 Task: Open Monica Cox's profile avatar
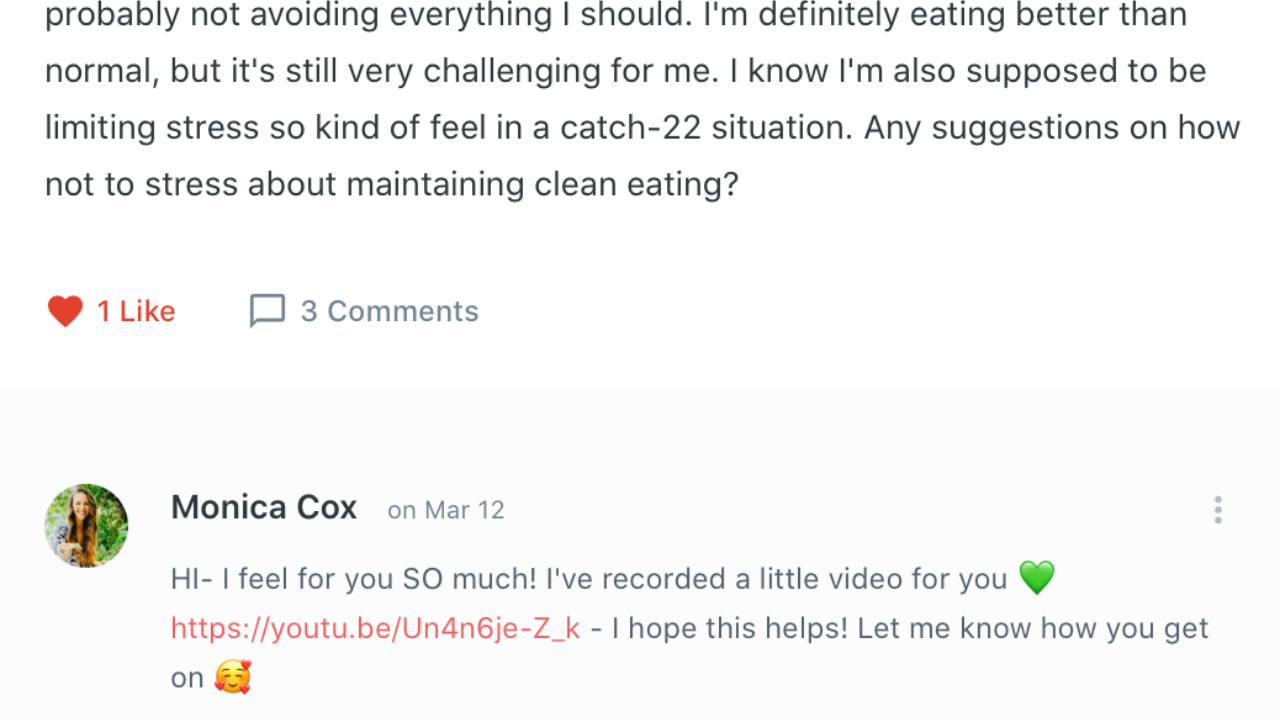coord(86,526)
